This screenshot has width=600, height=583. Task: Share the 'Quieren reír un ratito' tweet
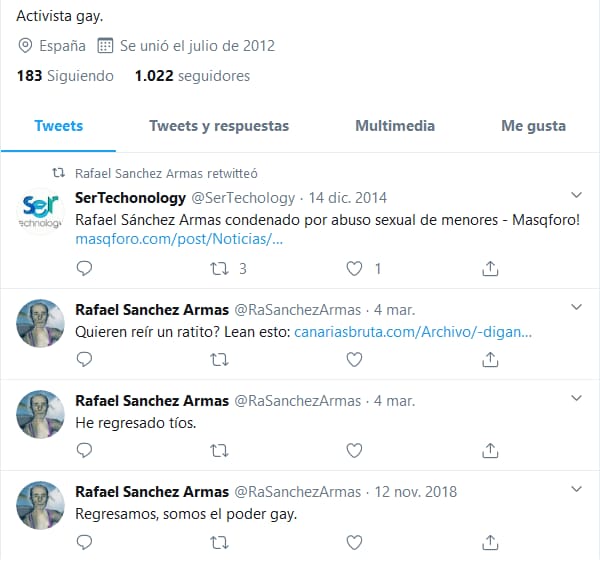coord(490,360)
